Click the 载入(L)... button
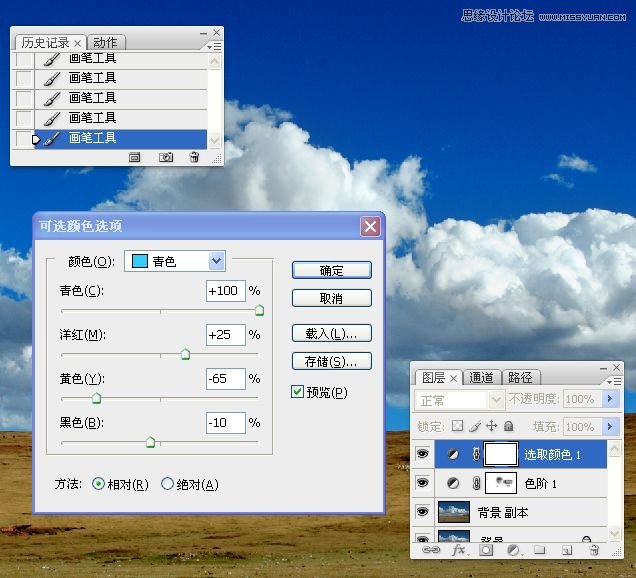636x578 pixels. tap(332, 333)
